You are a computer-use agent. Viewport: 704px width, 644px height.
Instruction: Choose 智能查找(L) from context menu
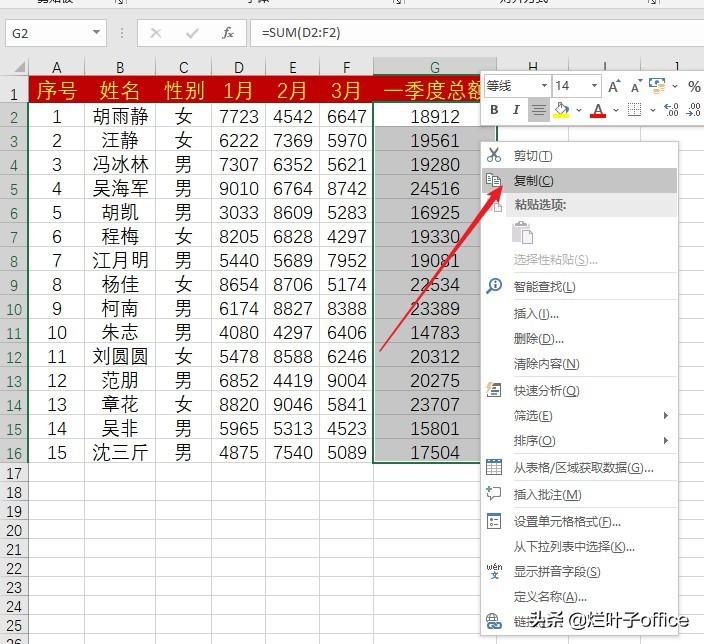tap(579, 286)
